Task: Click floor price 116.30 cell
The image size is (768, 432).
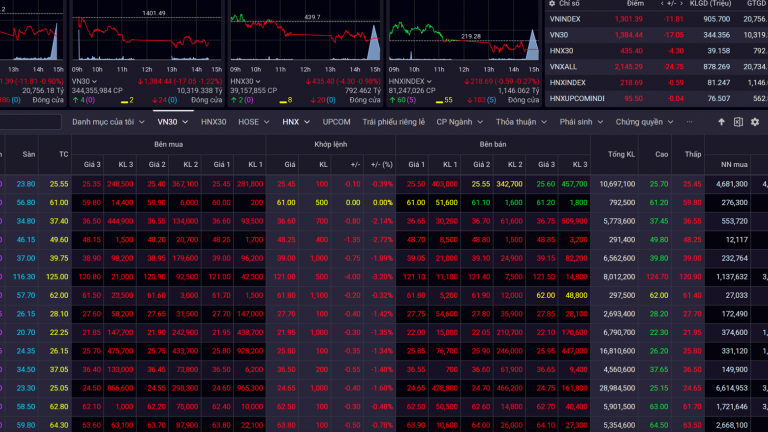Action: click(24, 277)
